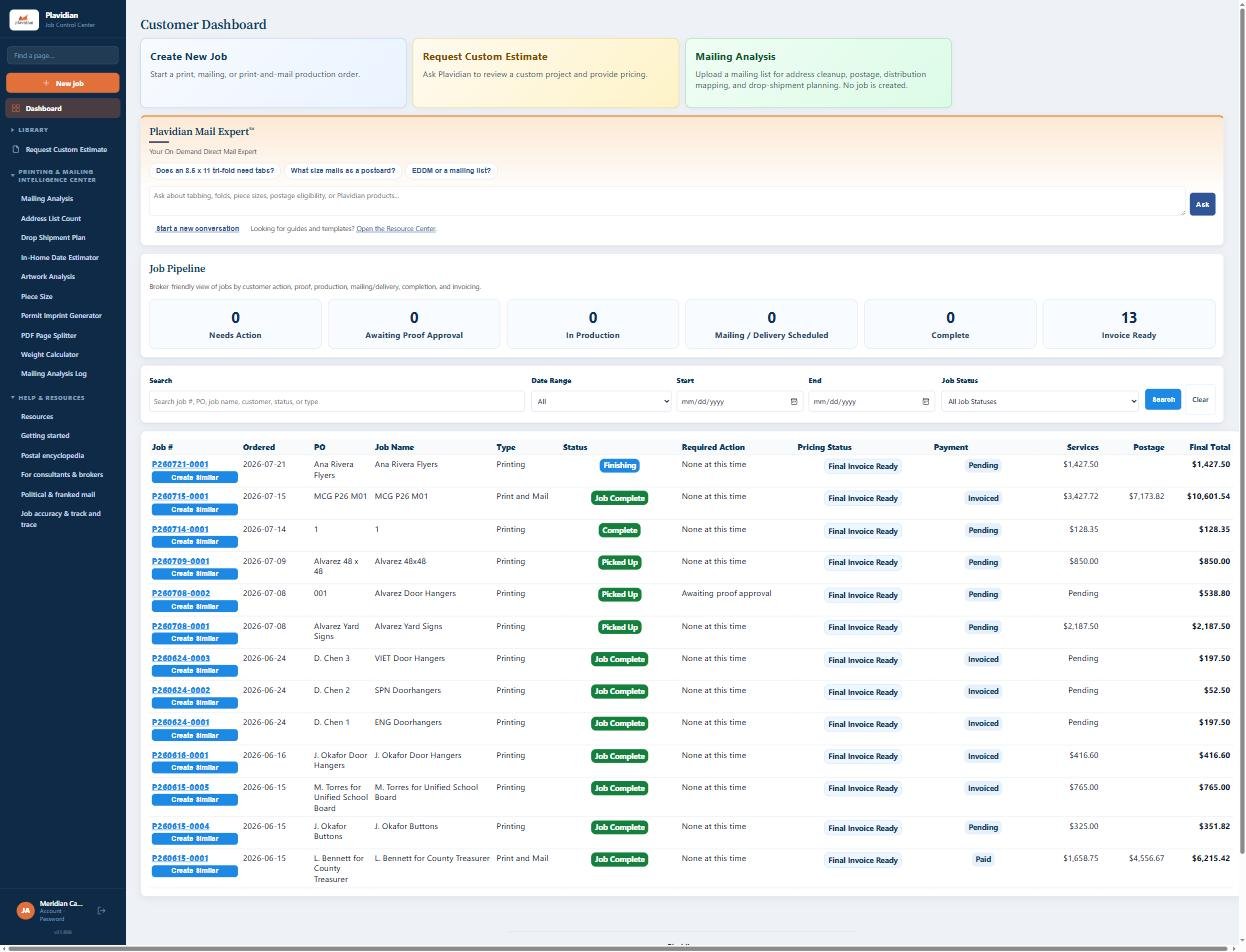Click the Complete pipeline tile
The height and width of the screenshot is (952, 1246).
950,324
